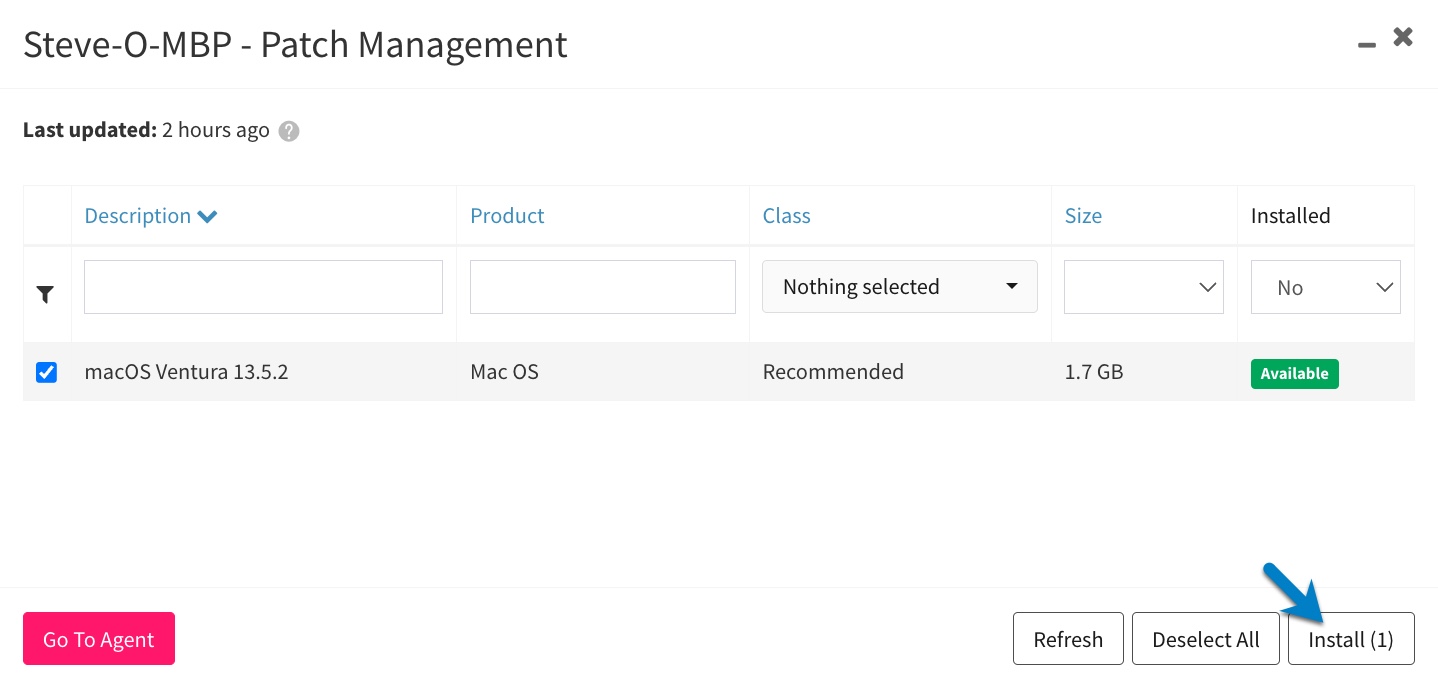This screenshot has height=688, width=1438.
Task: Sort by Product column header
Action: tap(507, 216)
